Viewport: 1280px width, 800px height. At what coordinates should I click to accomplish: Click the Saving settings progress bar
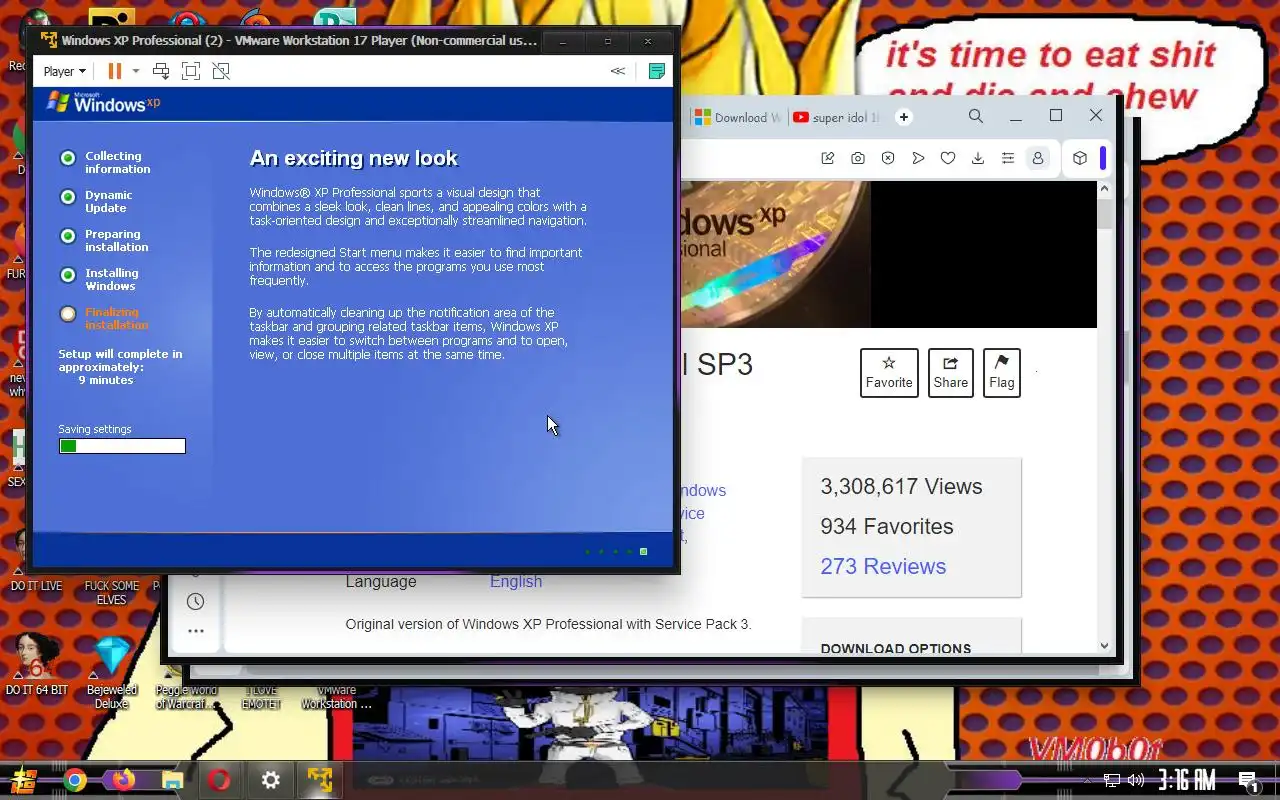click(x=122, y=446)
